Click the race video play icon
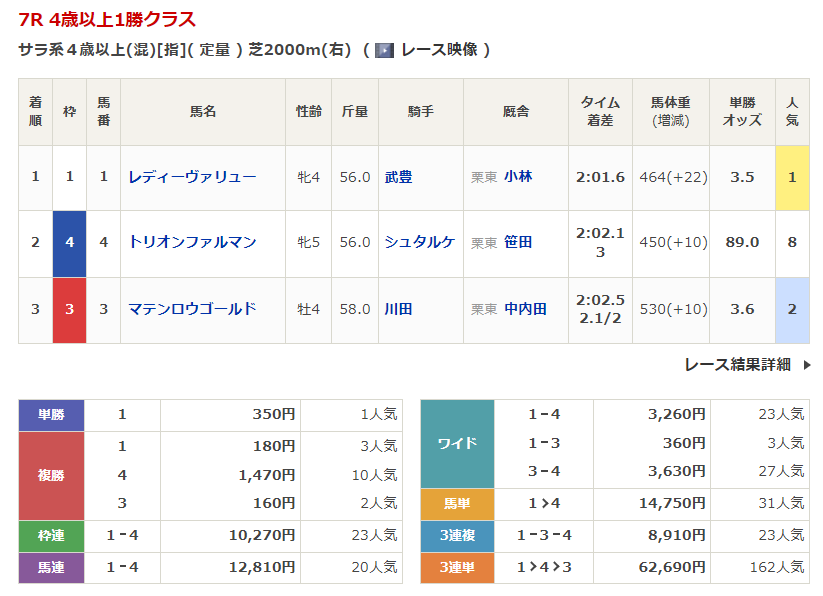Viewport: 823px width, 596px height. (384, 50)
